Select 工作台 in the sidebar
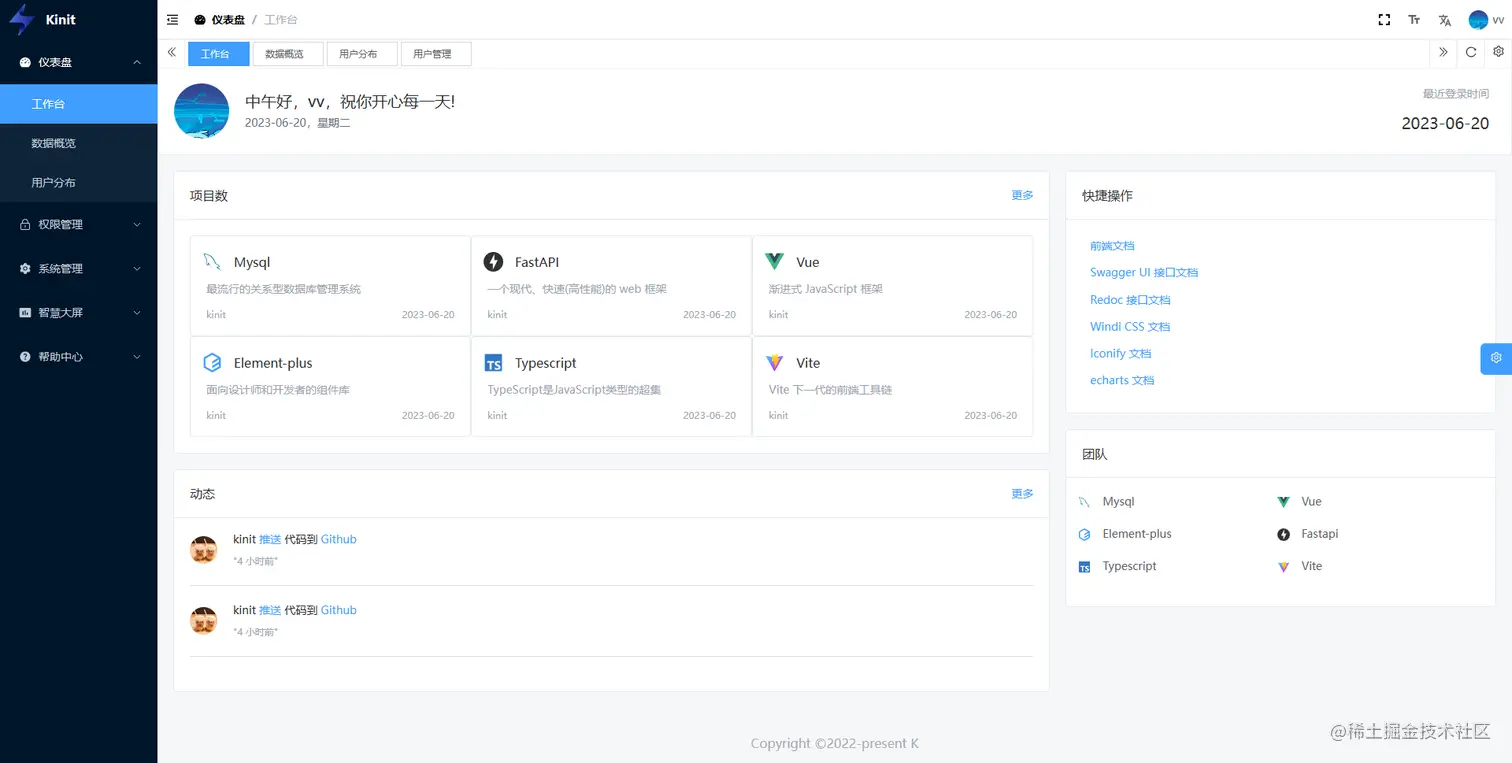The height and width of the screenshot is (763, 1512). pyautogui.click(x=79, y=104)
